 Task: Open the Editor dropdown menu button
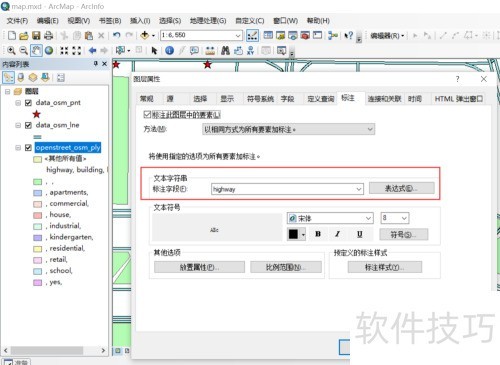tap(387, 35)
